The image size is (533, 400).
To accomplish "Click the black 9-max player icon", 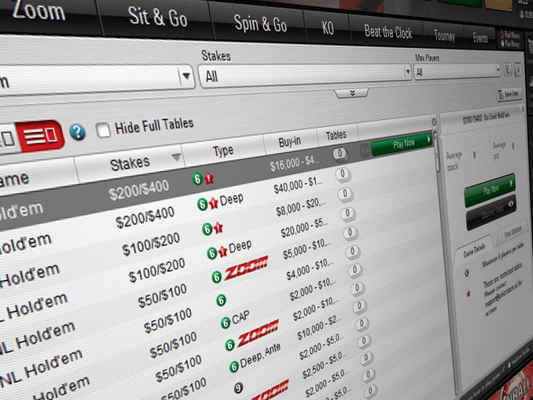I will coord(238,388).
